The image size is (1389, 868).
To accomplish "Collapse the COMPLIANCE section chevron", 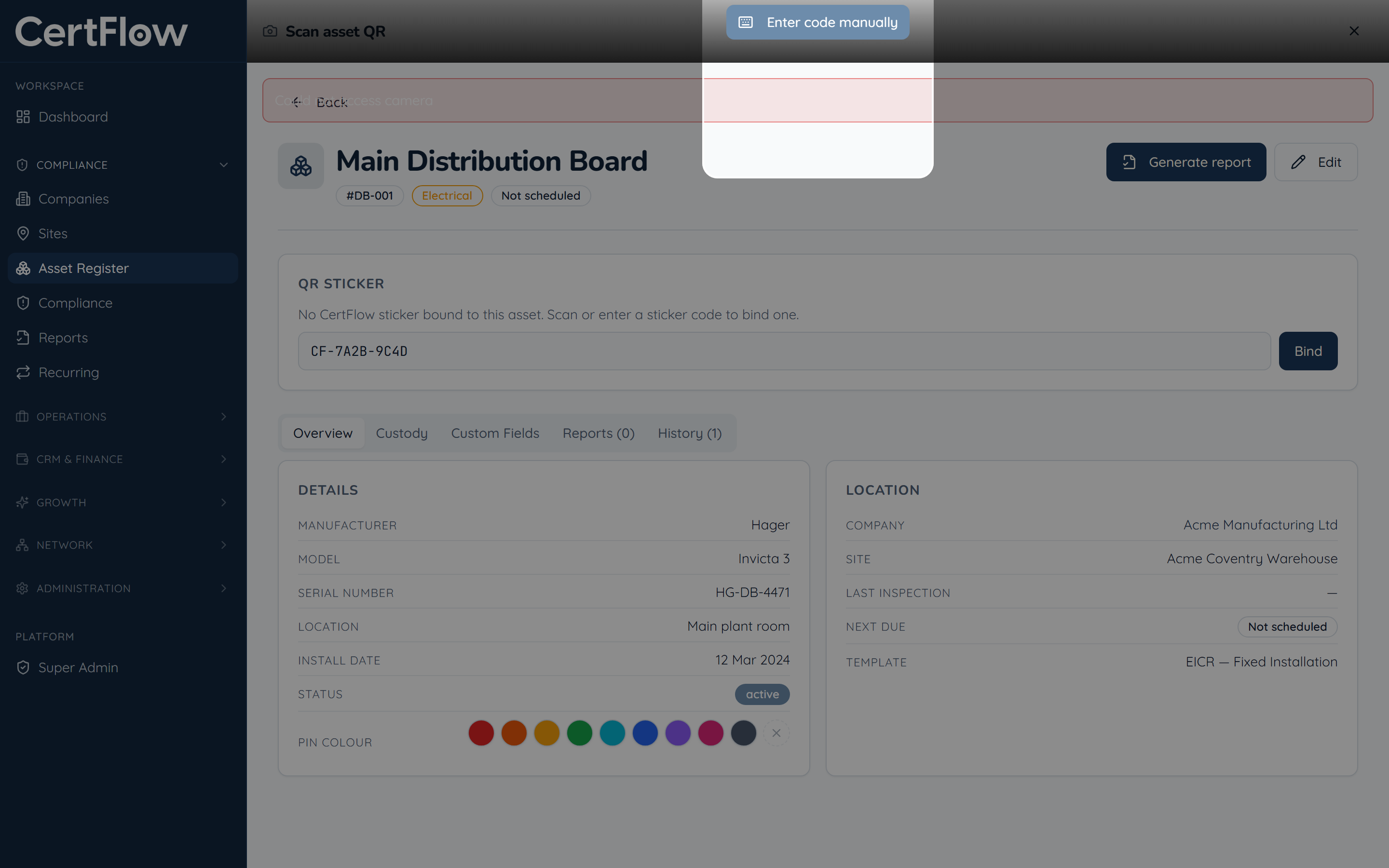I will [224, 165].
